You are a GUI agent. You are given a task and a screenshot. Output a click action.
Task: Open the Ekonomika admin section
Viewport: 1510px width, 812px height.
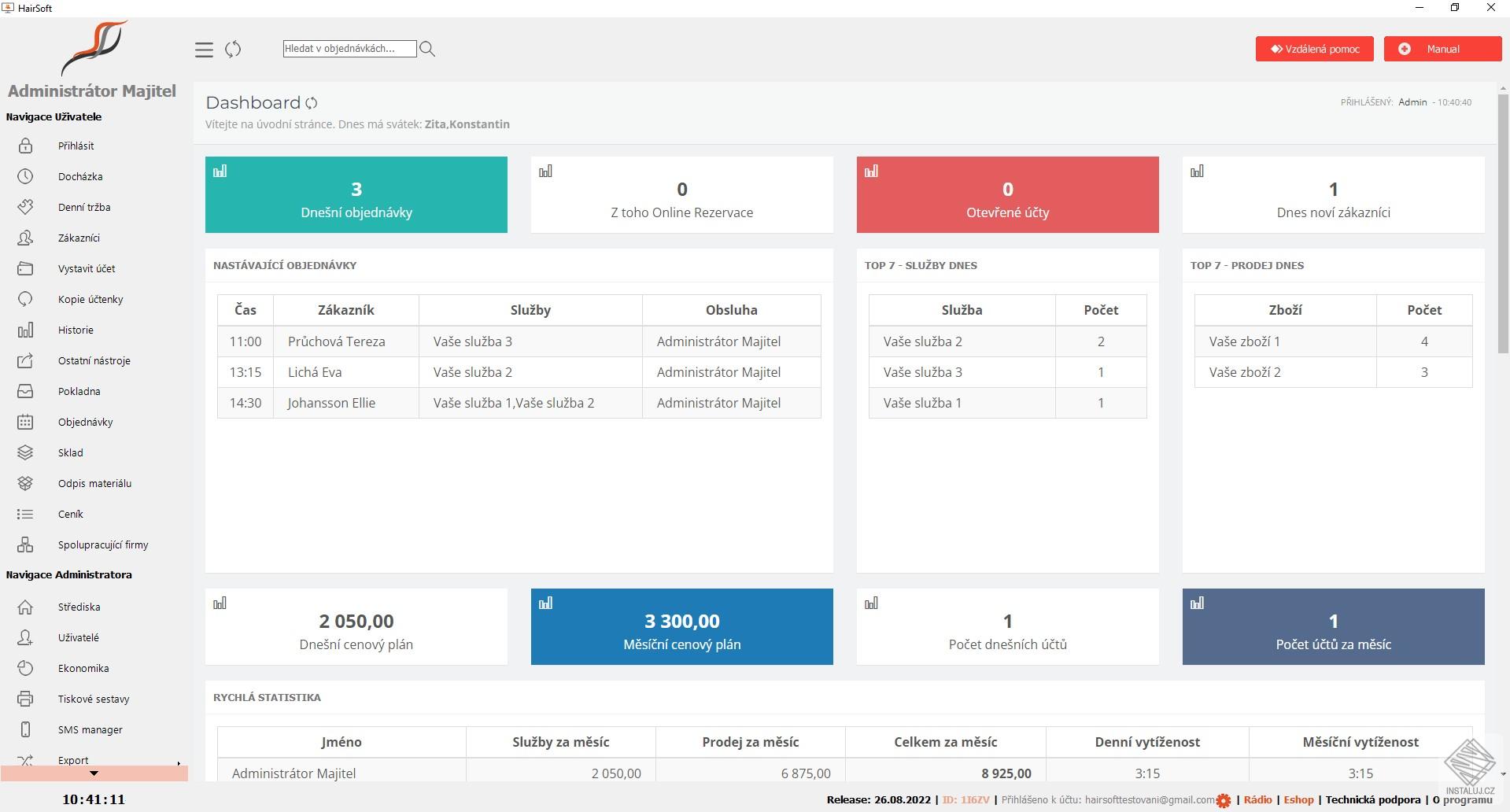(83, 668)
